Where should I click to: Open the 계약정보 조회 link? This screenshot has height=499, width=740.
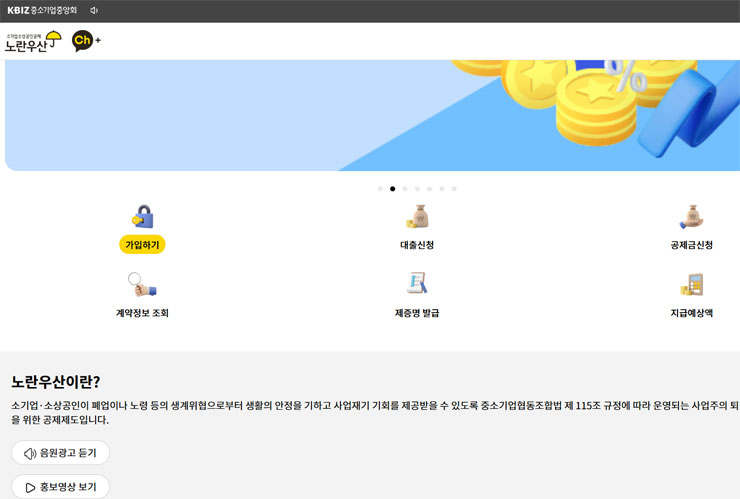pyautogui.click(x=142, y=313)
